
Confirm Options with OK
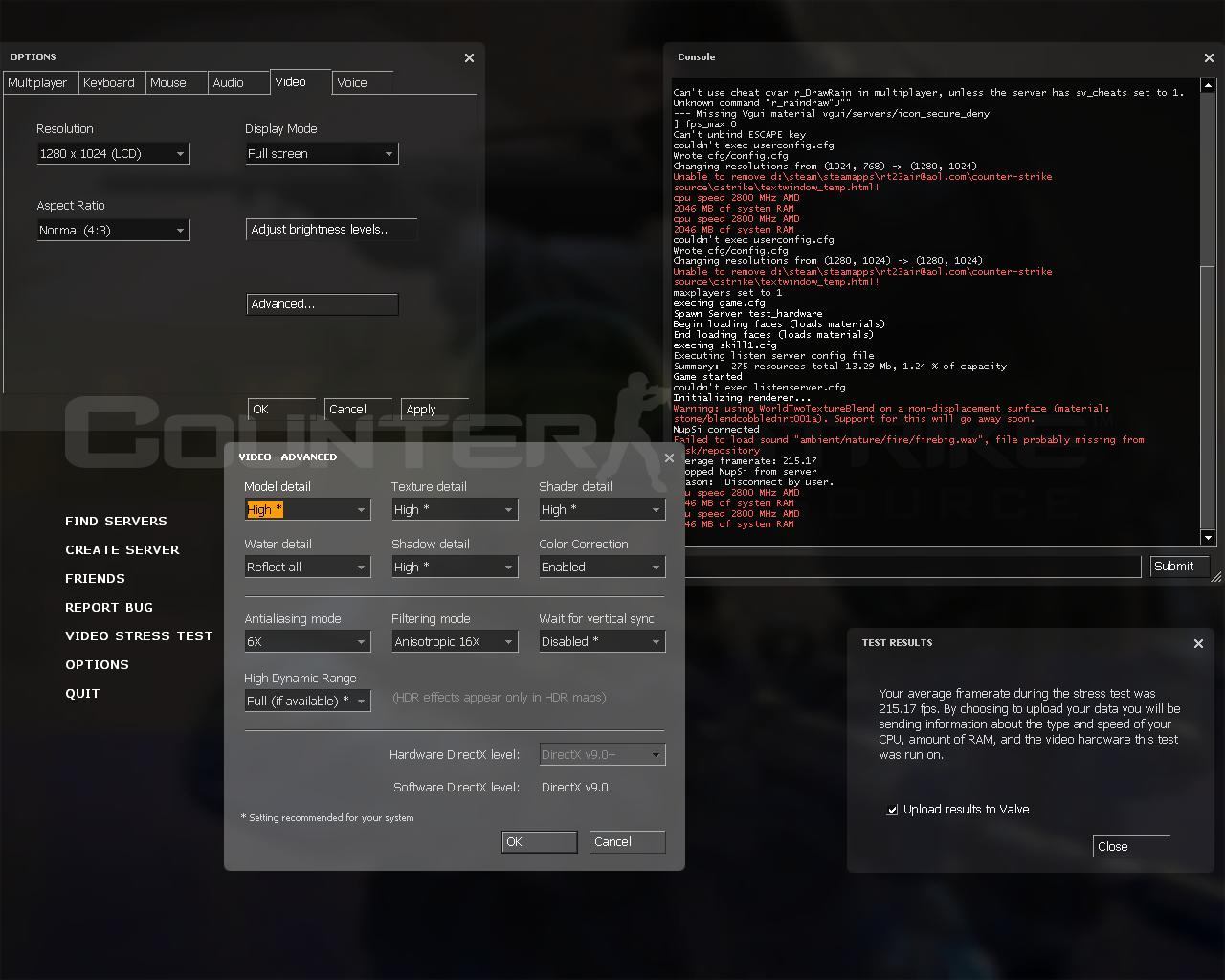(x=281, y=410)
